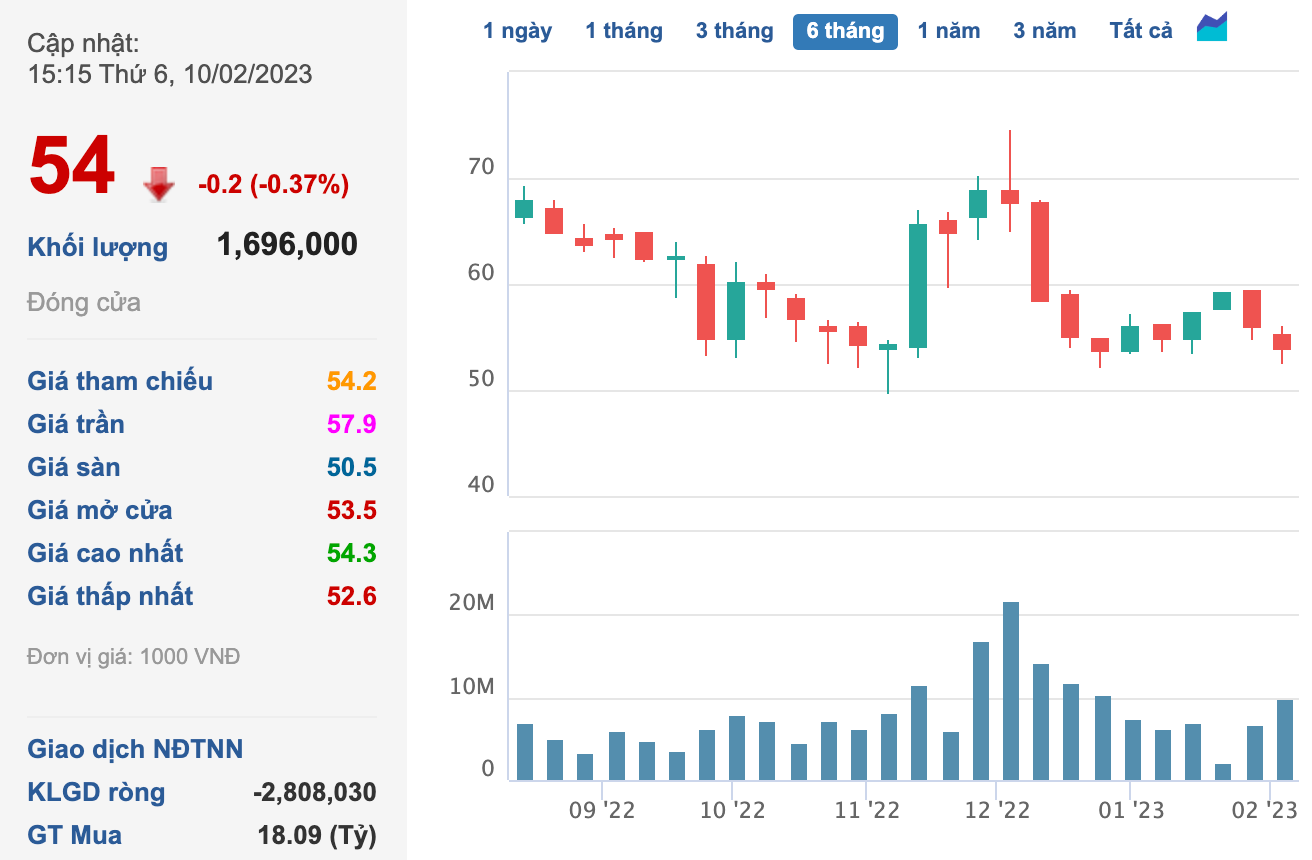Click the Giá tham chiếu label
This screenshot has height=860, width=1312.
(x=120, y=381)
